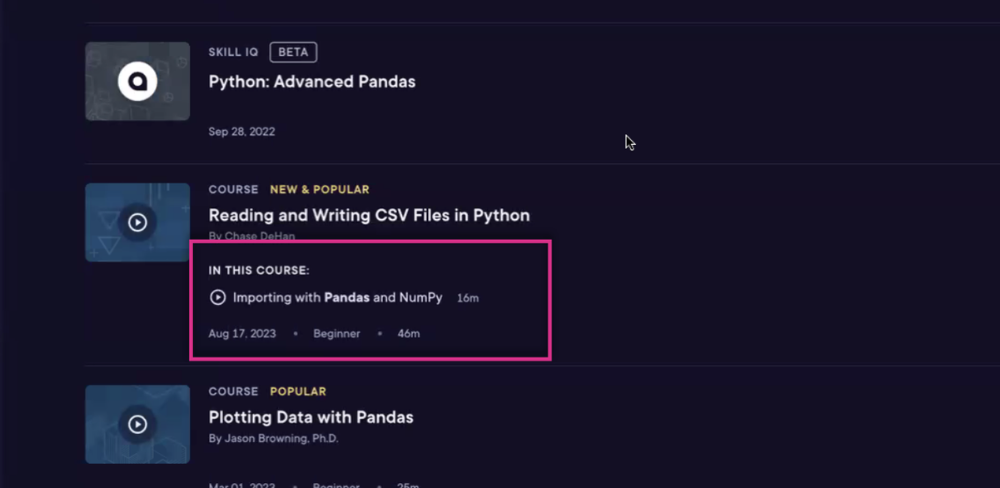Click the NEW & POPULAR label

(x=319, y=189)
